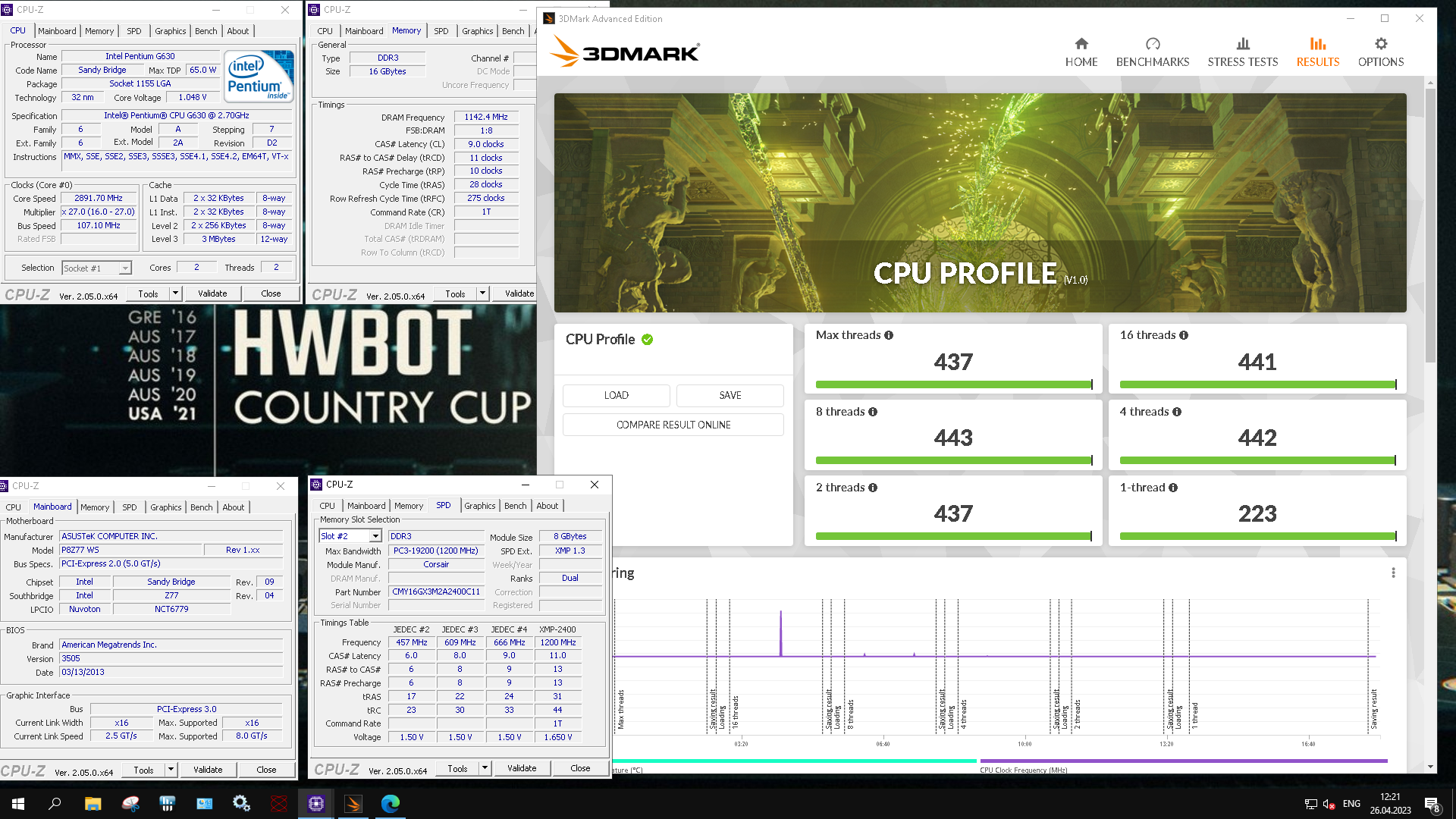The image size is (1456, 819).
Task: Select SPD tab in Memory CPU-Z window
Action: point(441,31)
